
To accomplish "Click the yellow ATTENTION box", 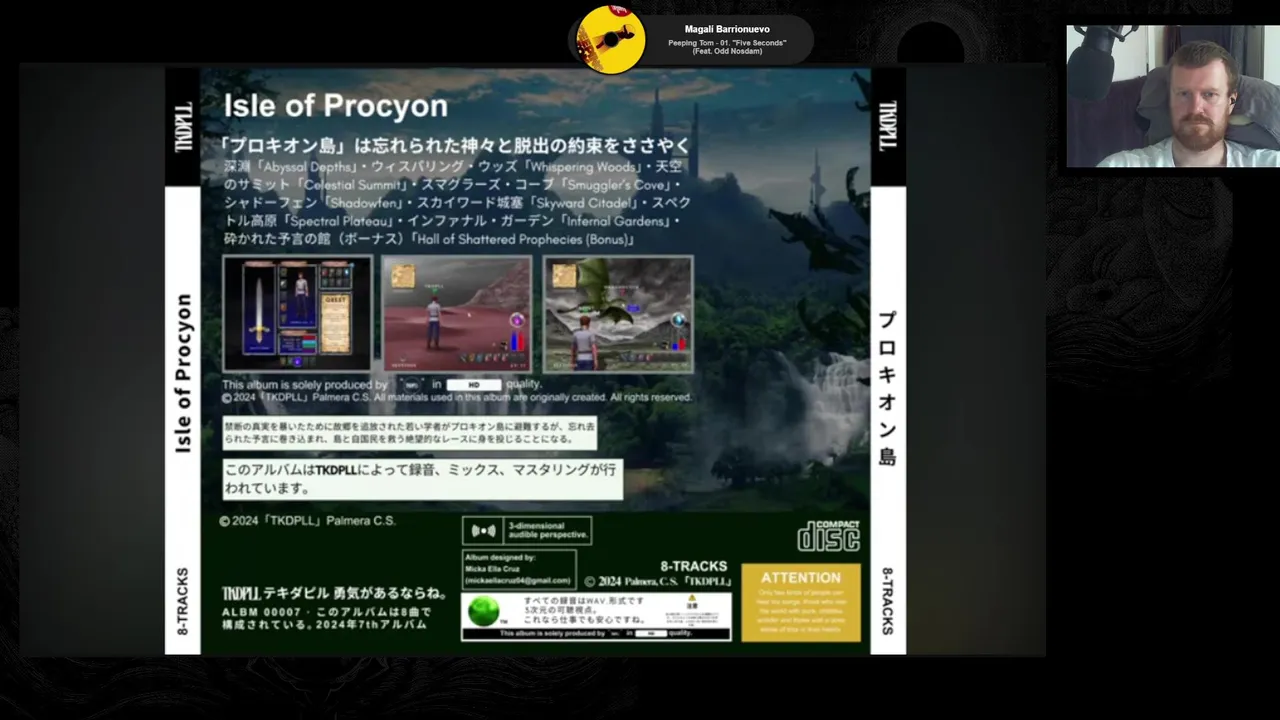I will [x=801, y=602].
